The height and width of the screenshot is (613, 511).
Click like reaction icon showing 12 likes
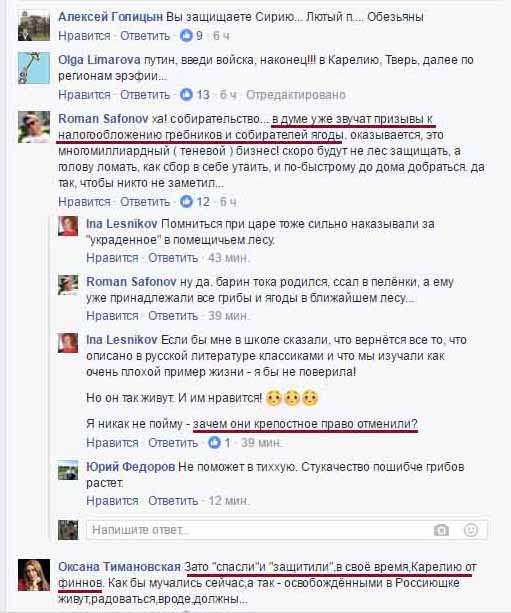pos(186,202)
